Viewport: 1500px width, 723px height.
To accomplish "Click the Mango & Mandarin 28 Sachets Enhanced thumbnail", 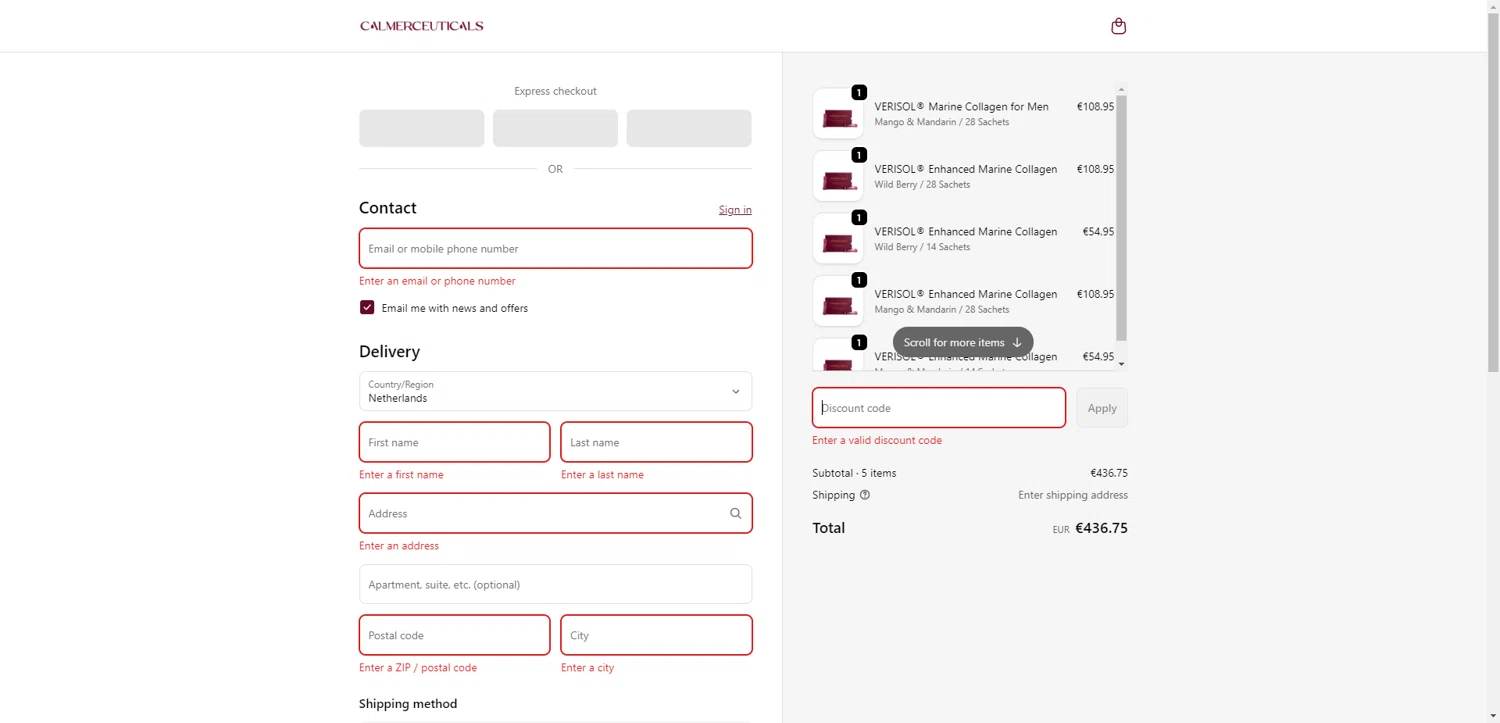I will tap(838, 301).
